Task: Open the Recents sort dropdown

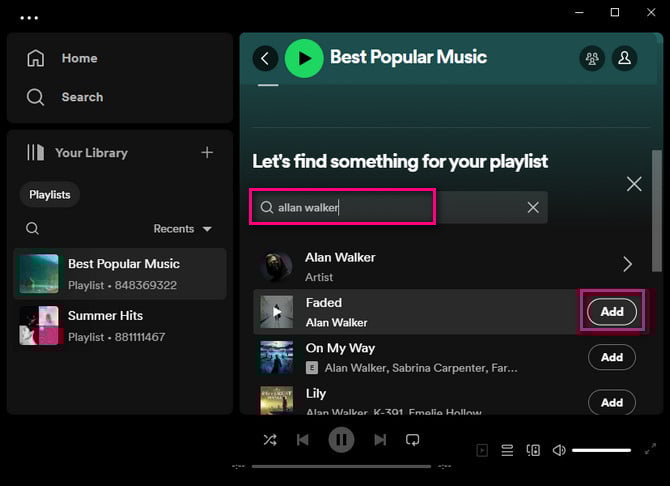Action: (x=182, y=229)
